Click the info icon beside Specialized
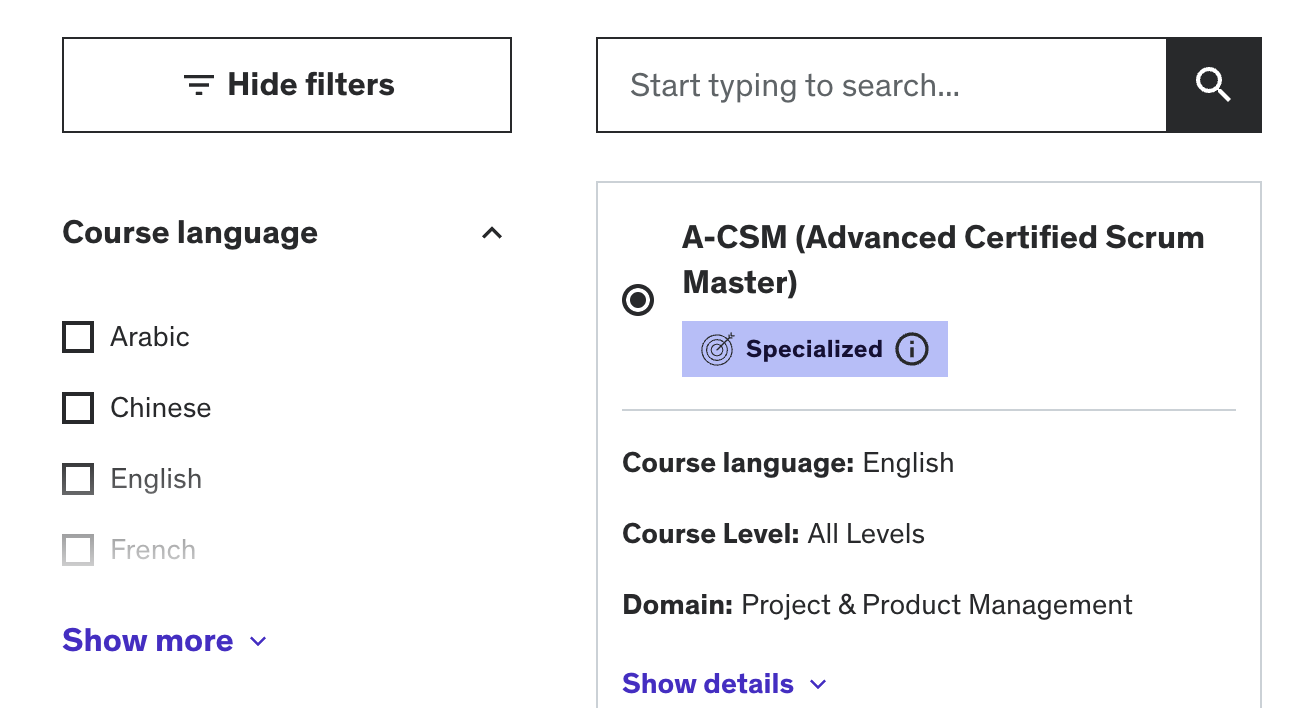Image resolution: width=1294 pixels, height=708 pixels. click(911, 349)
